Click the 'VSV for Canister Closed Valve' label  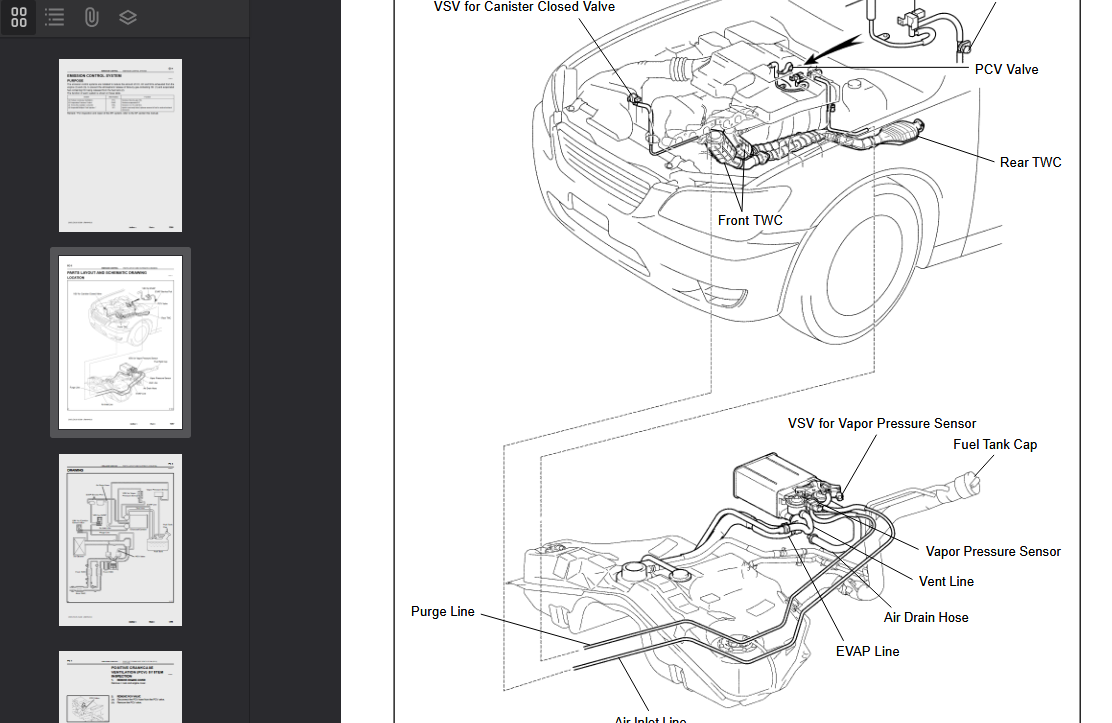tap(524, 7)
